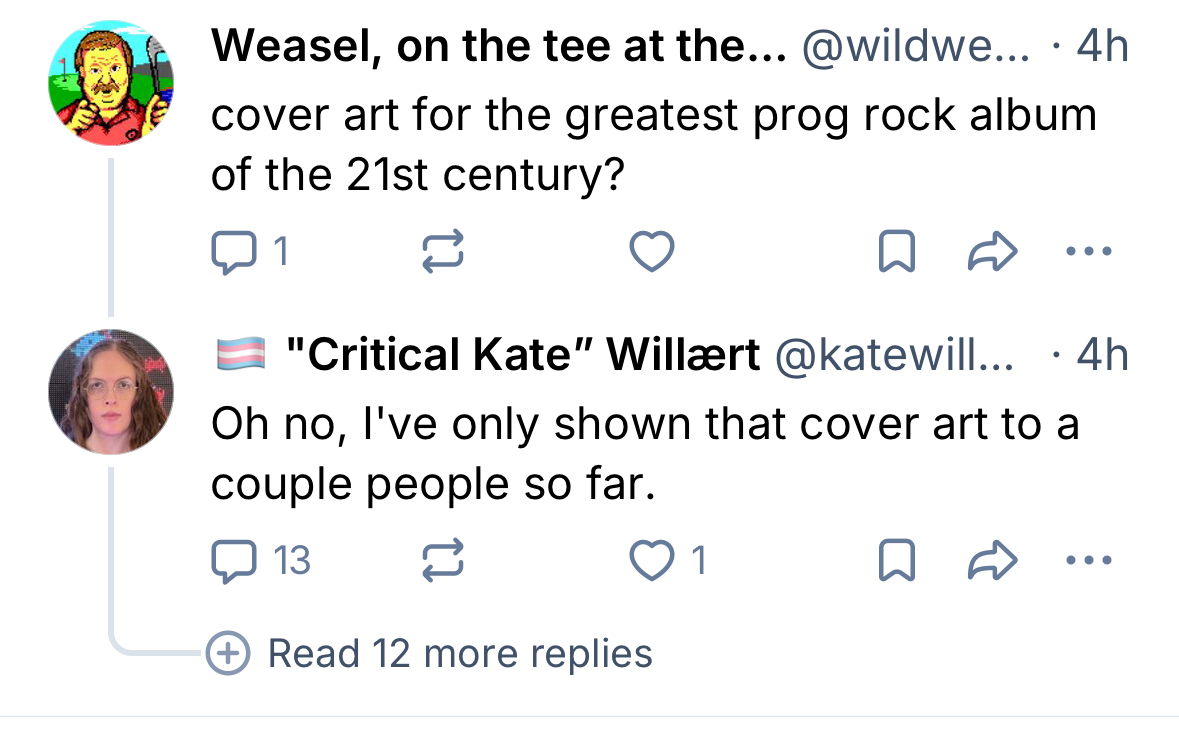Visit "Critical Kate" Willært's profile name
The height and width of the screenshot is (738, 1179).
(522, 354)
